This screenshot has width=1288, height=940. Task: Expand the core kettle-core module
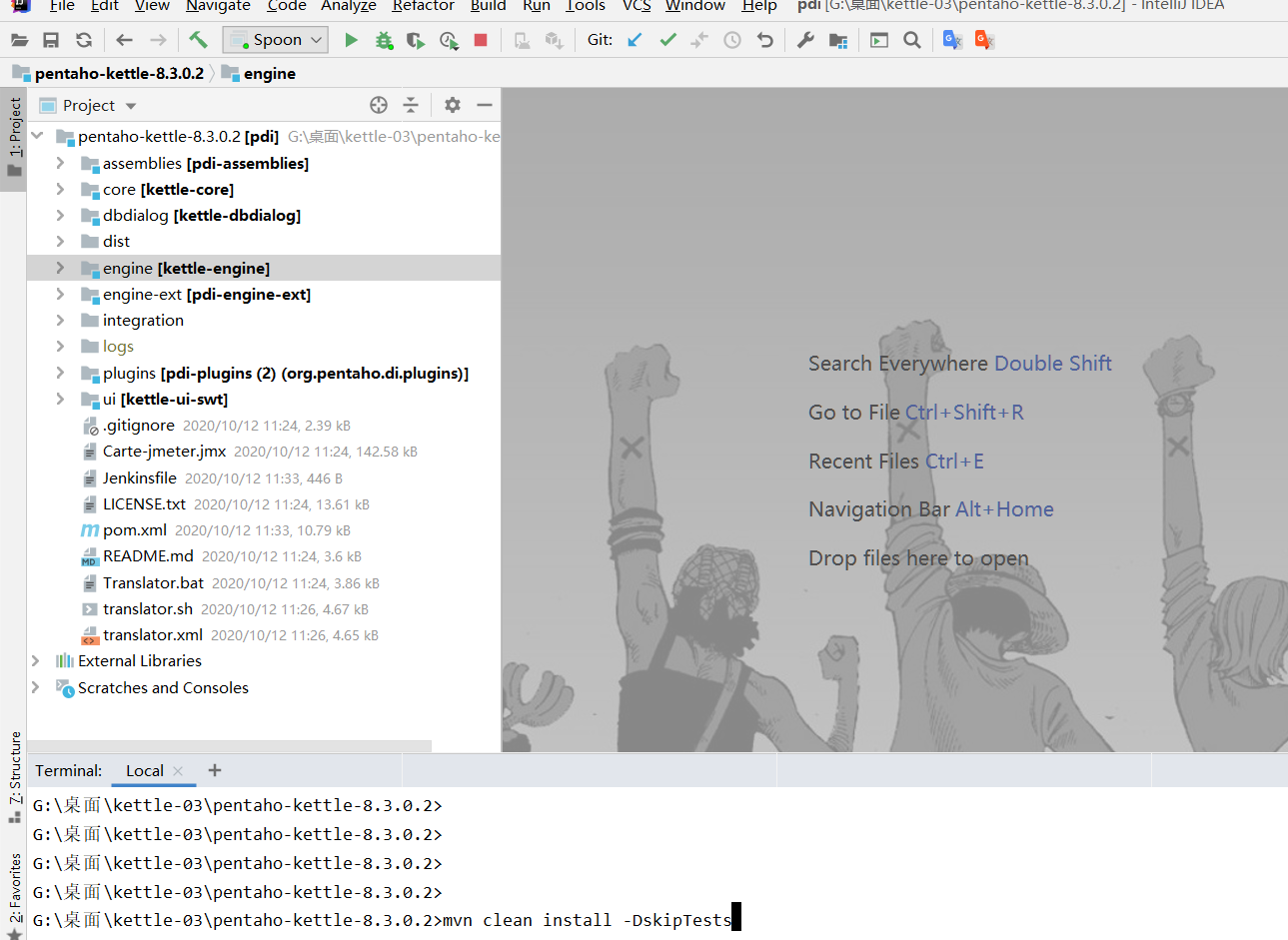pyautogui.click(x=60, y=189)
